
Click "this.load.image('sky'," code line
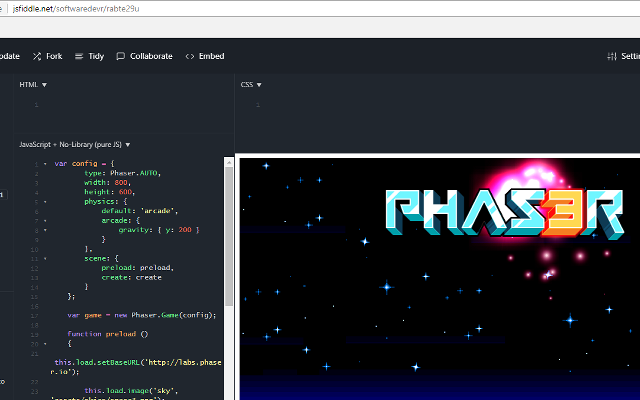131,391
